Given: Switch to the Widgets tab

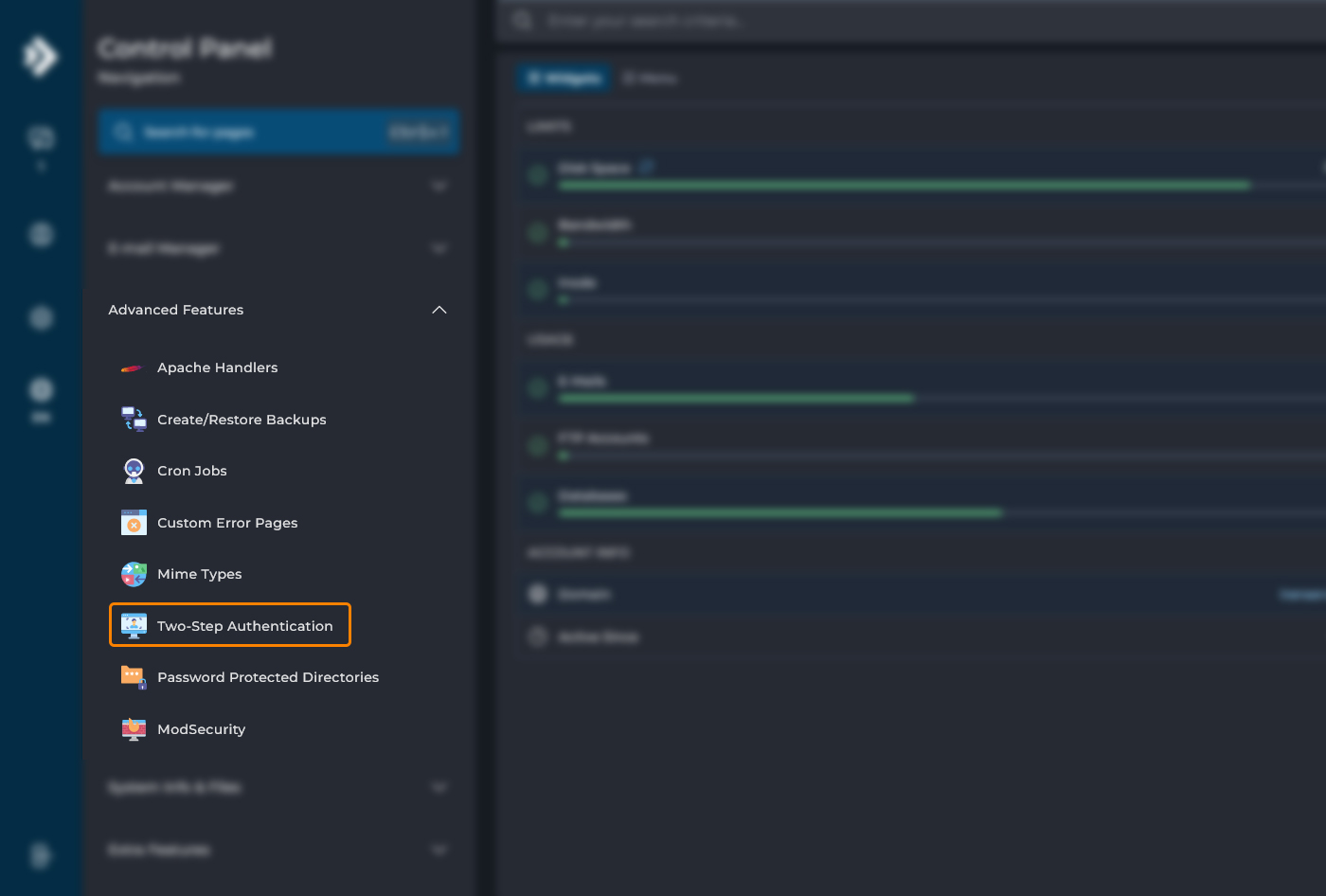Looking at the screenshot, I should coord(564,79).
